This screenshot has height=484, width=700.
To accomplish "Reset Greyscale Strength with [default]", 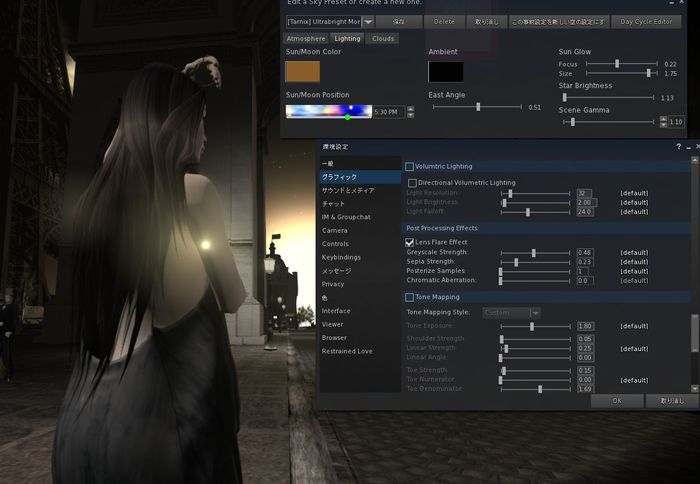I will [x=634, y=253].
